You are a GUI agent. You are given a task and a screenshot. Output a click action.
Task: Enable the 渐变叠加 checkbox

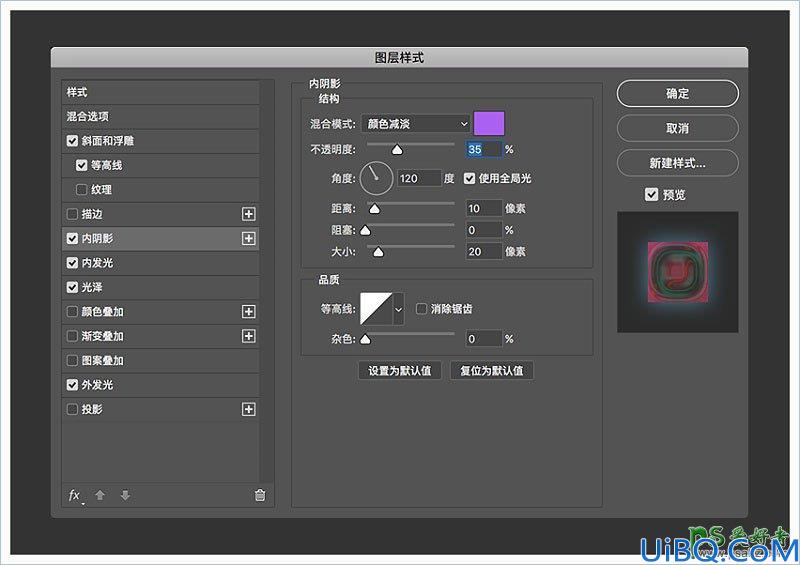coord(72,336)
